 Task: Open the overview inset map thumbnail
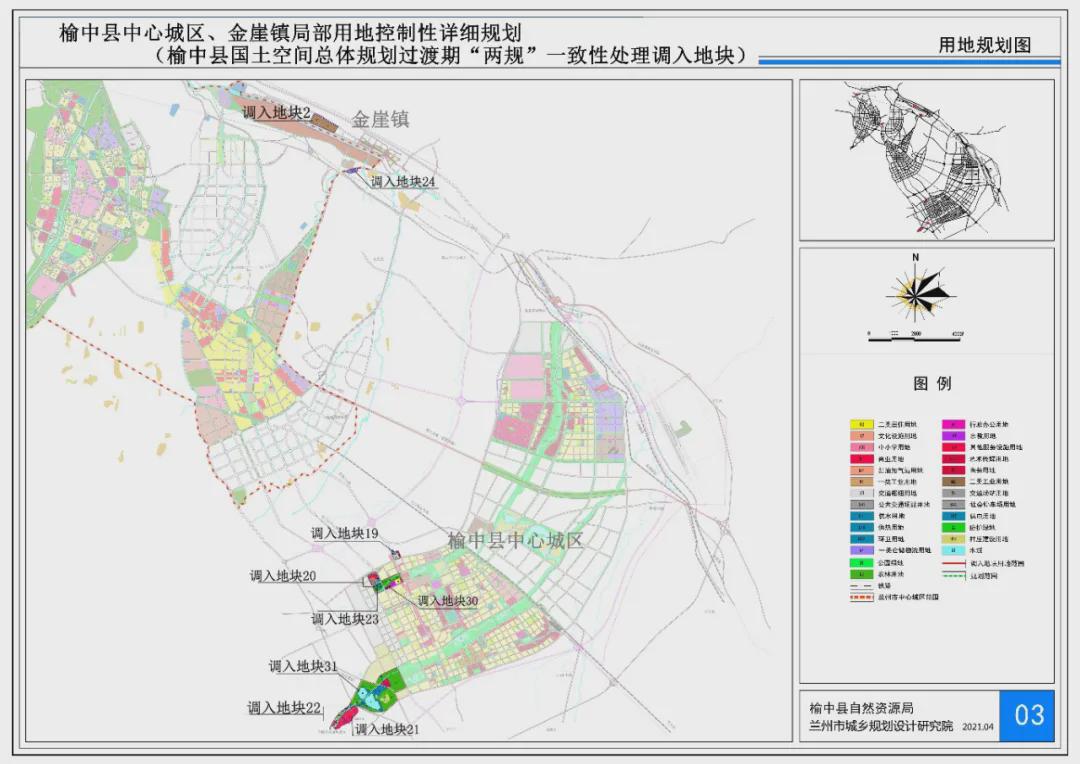click(x=926, y=160)
